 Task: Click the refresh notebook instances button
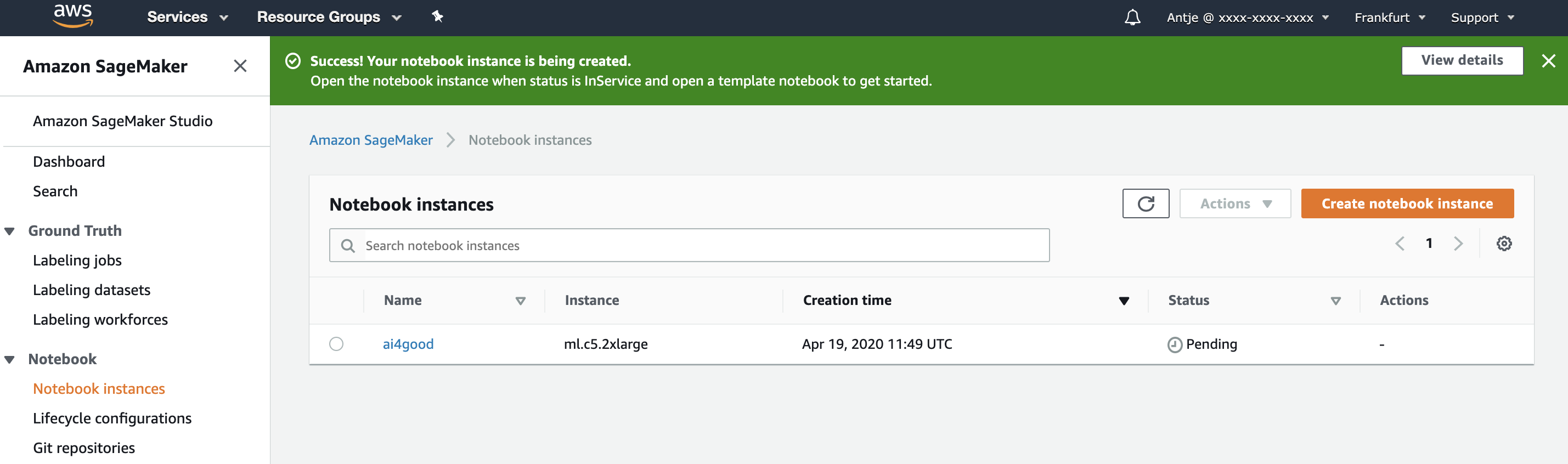click(1146, 203)
